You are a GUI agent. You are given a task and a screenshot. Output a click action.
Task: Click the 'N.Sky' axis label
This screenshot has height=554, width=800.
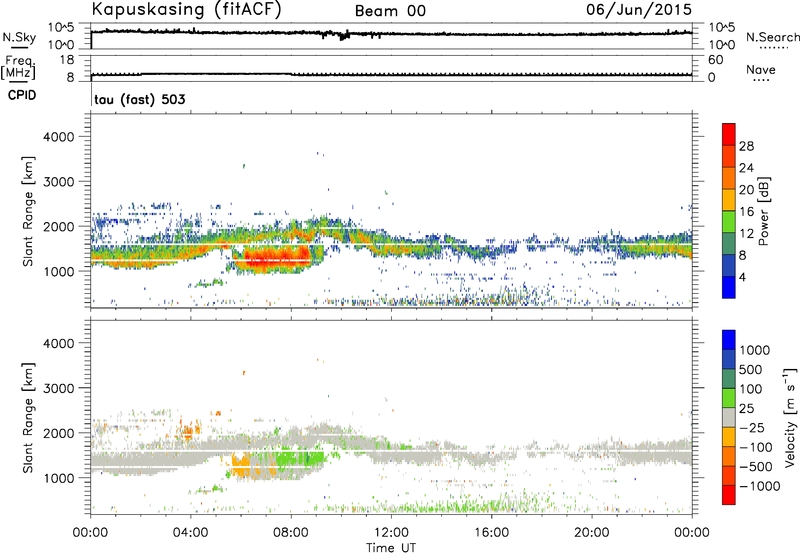tap(19, 37)
